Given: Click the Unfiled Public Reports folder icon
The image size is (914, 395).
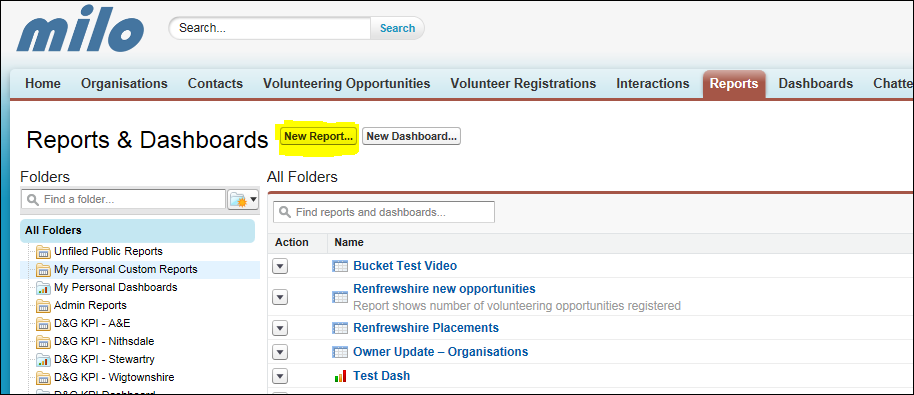Looking at the screenshot, I should coord(43,252).
